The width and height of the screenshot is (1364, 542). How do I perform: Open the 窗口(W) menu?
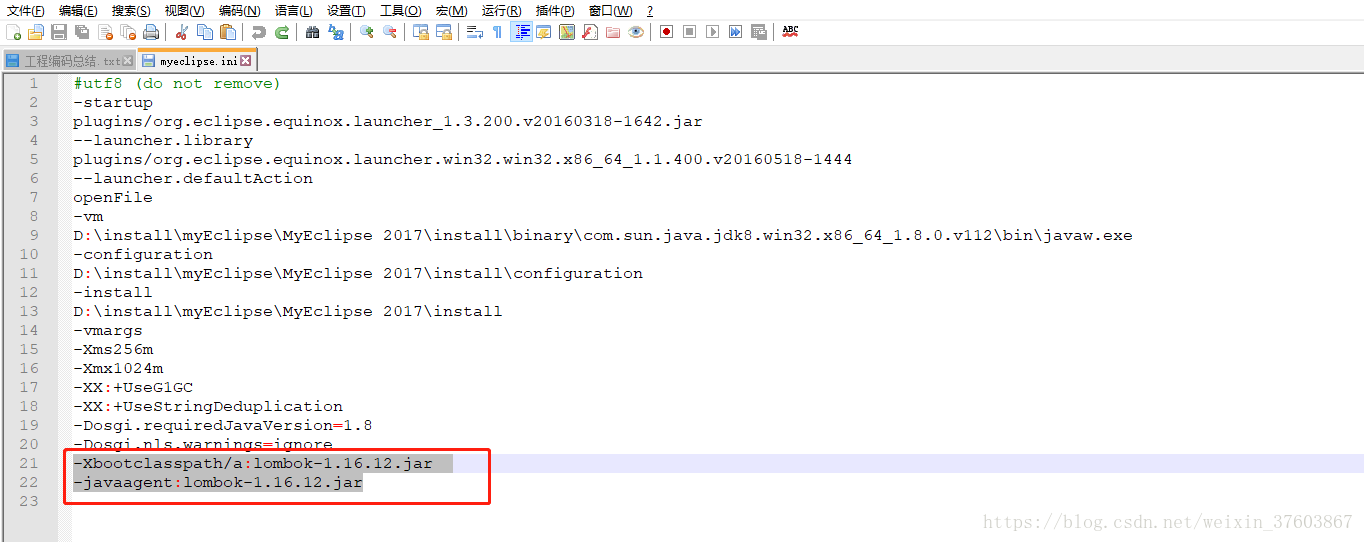(x=610, y=10)
